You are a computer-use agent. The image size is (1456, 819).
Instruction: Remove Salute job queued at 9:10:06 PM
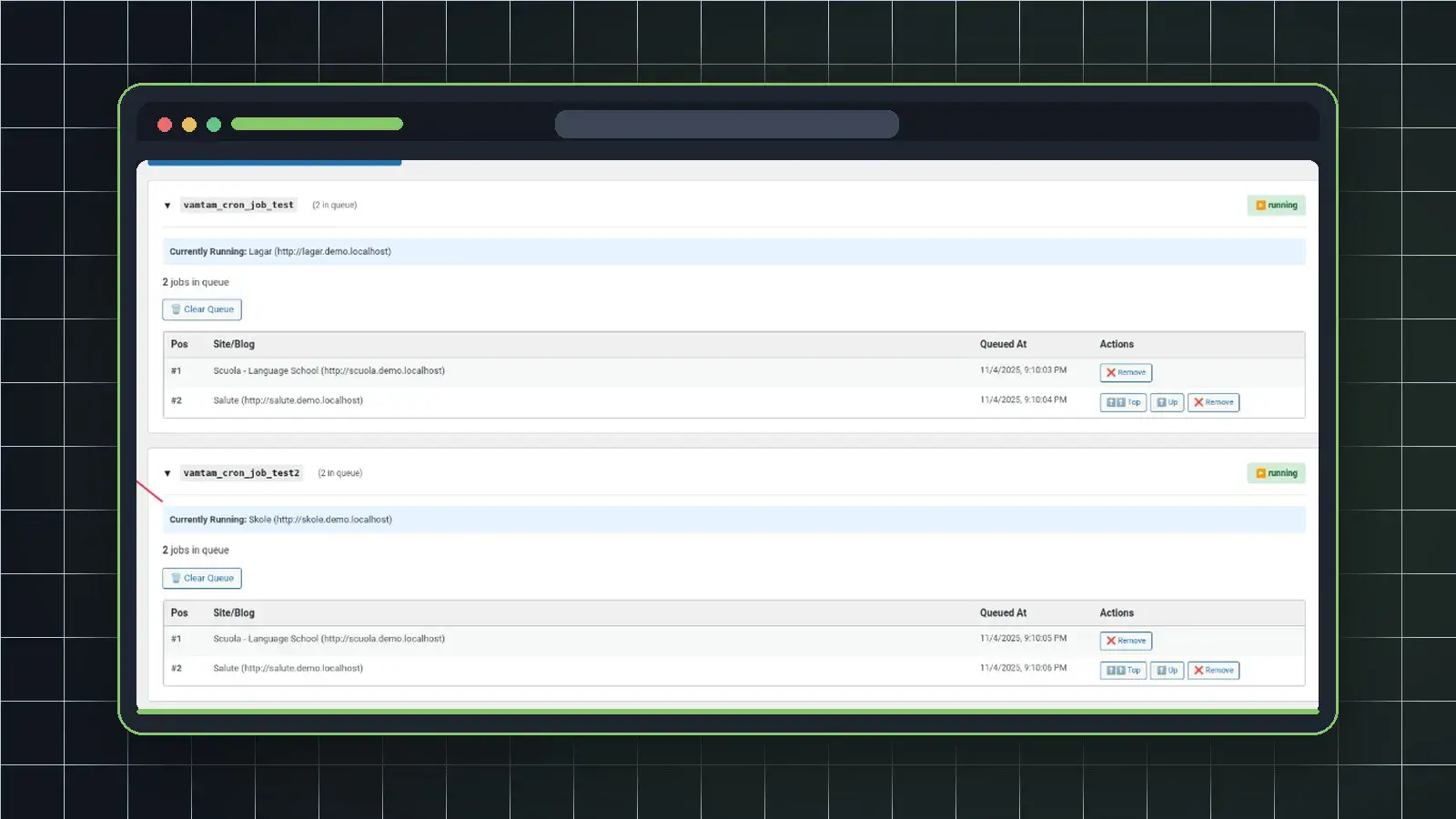pyautogui.click(x=1213, y=671)
